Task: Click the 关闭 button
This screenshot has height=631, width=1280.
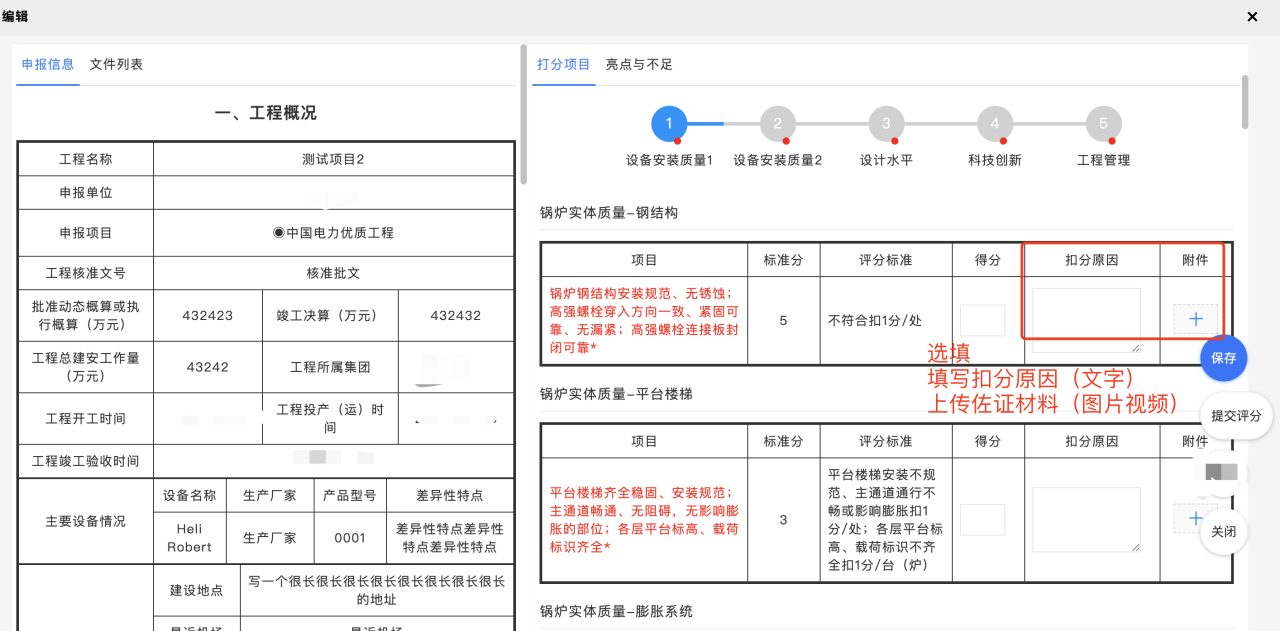Action: tap(1224, 532)
